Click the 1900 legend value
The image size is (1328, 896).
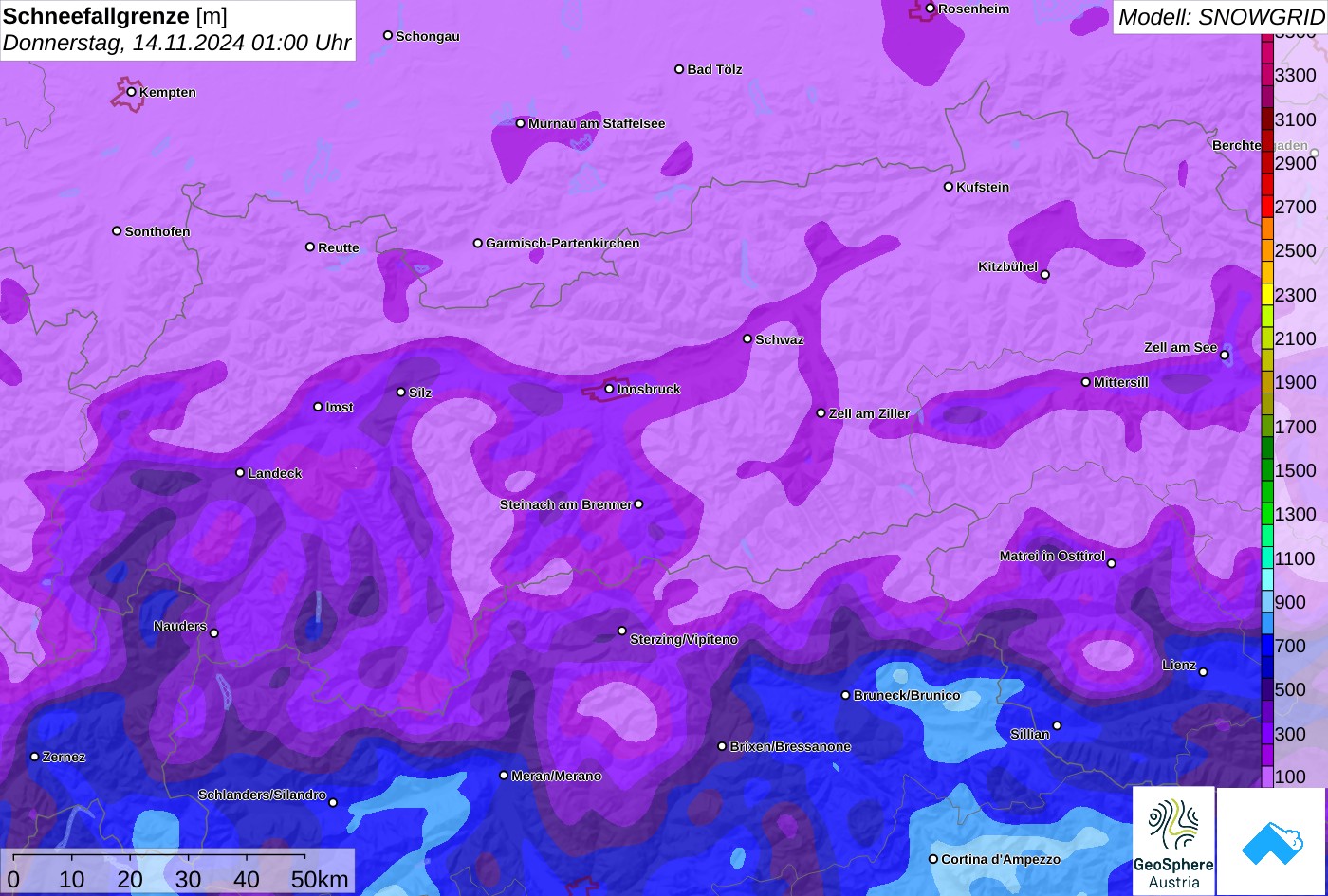click(x=1296, y=382)
